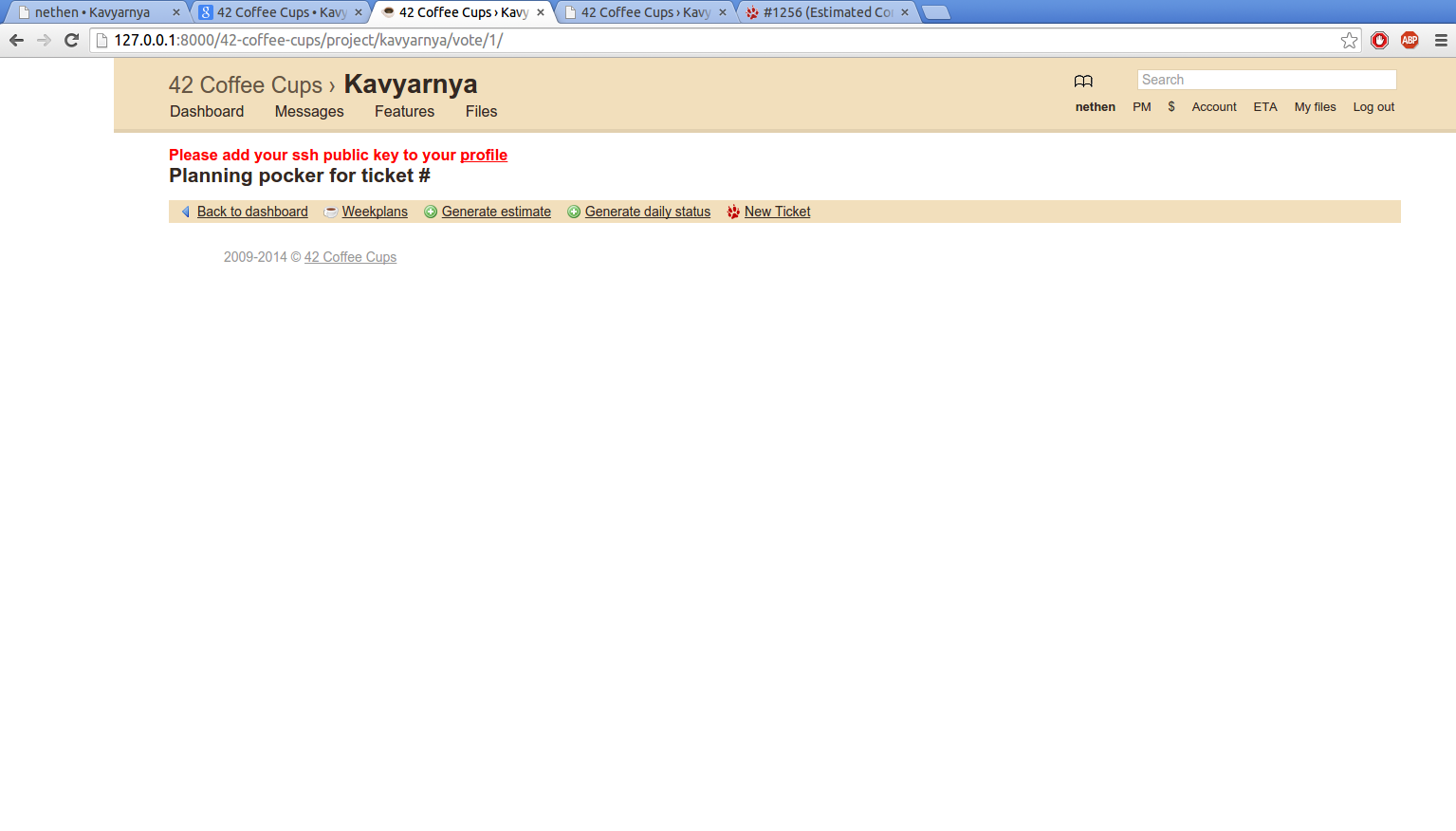Open the My files link
The height and width of the screenshot is (831, 1456).
point(1315,107)
